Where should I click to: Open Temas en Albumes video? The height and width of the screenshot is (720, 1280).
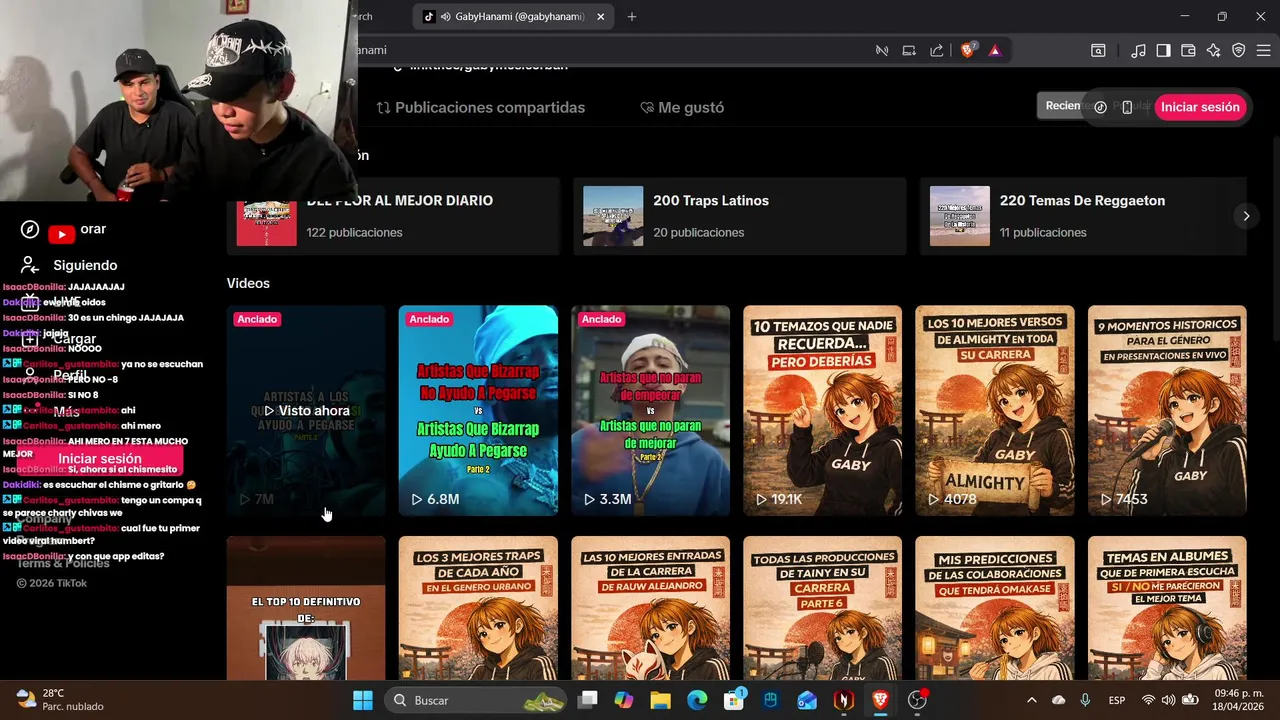tap(1167, 608)
